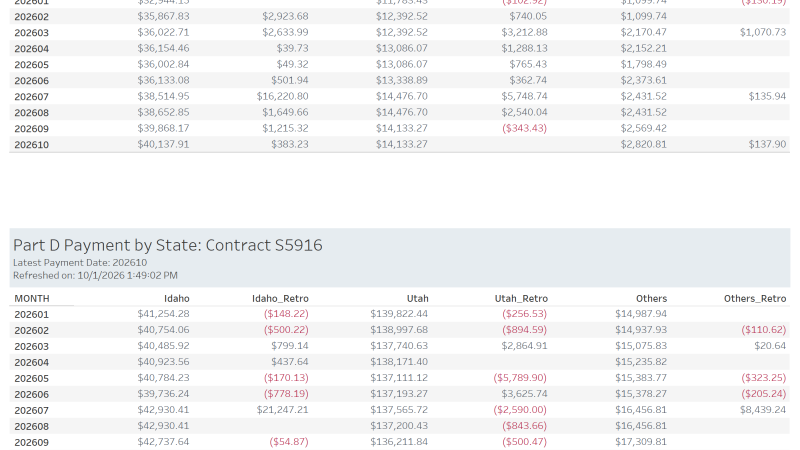The width and height of the screenshot is (800, 450).
Task: Select upper table value $1,070.73
Action: (763, 32)
